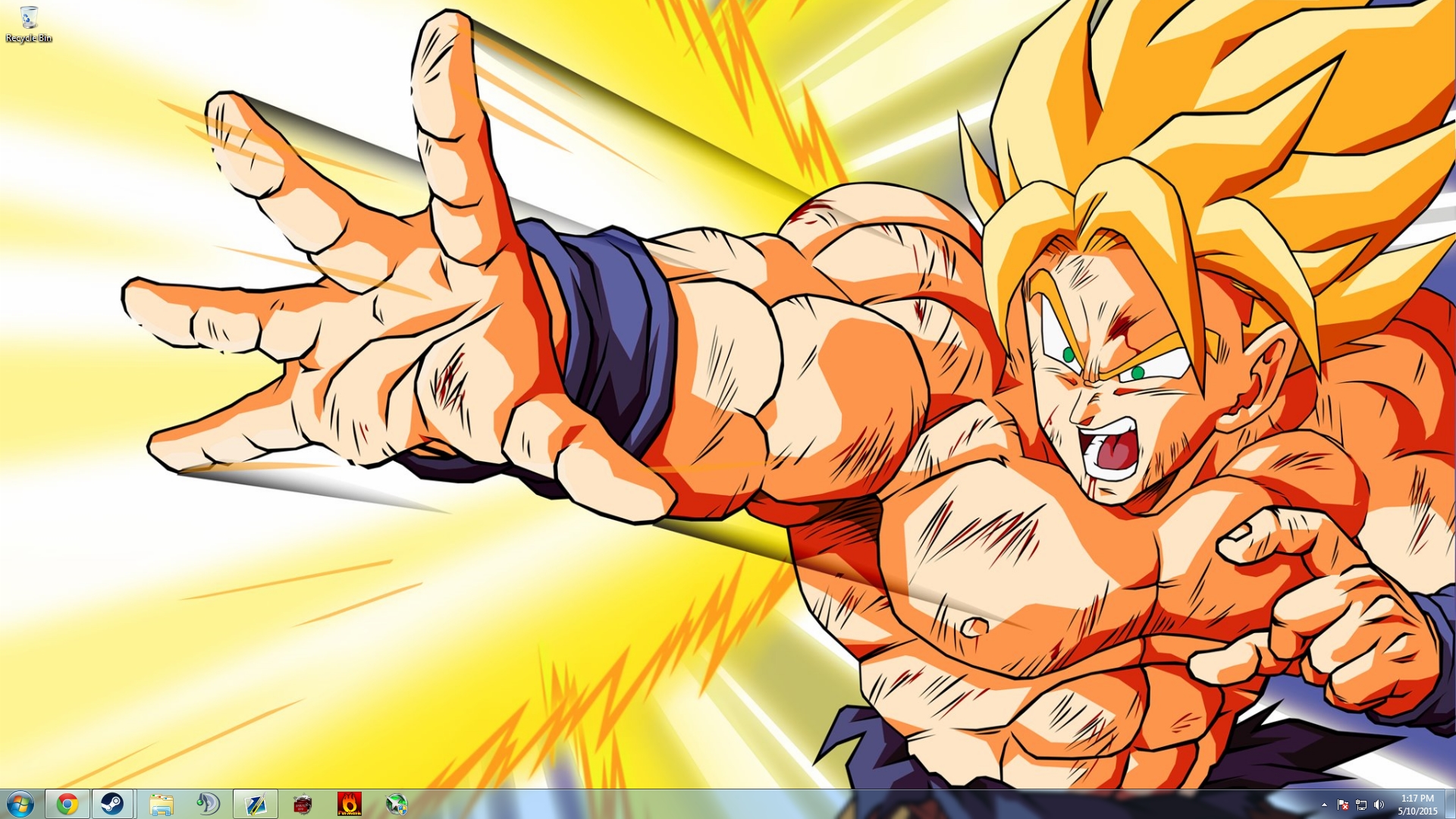Open Google Chrome from the taskbar
Screen dimensions: 1456x819
tap(67, 804)
